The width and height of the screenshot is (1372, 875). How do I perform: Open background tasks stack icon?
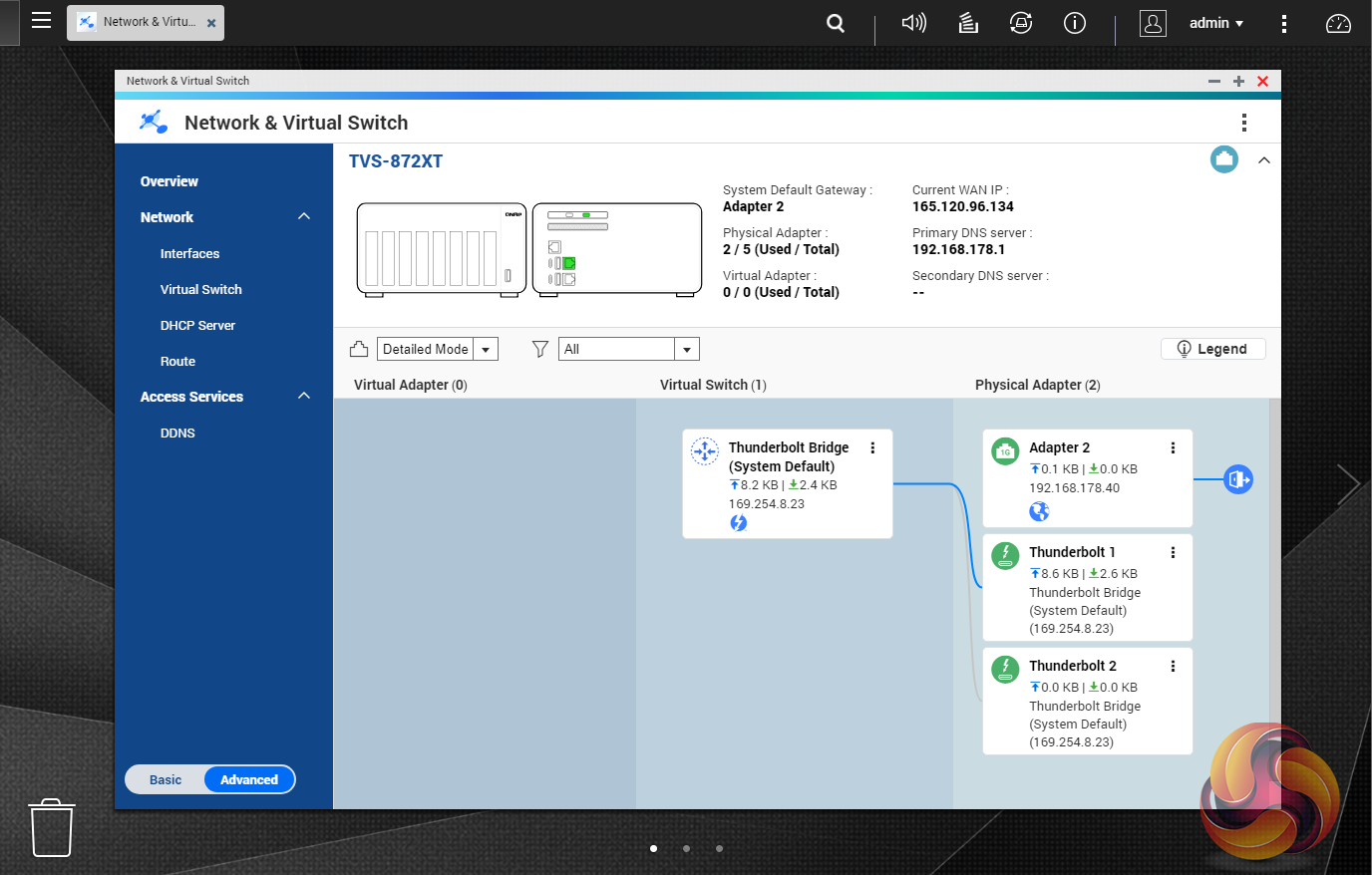coord(968,23)
